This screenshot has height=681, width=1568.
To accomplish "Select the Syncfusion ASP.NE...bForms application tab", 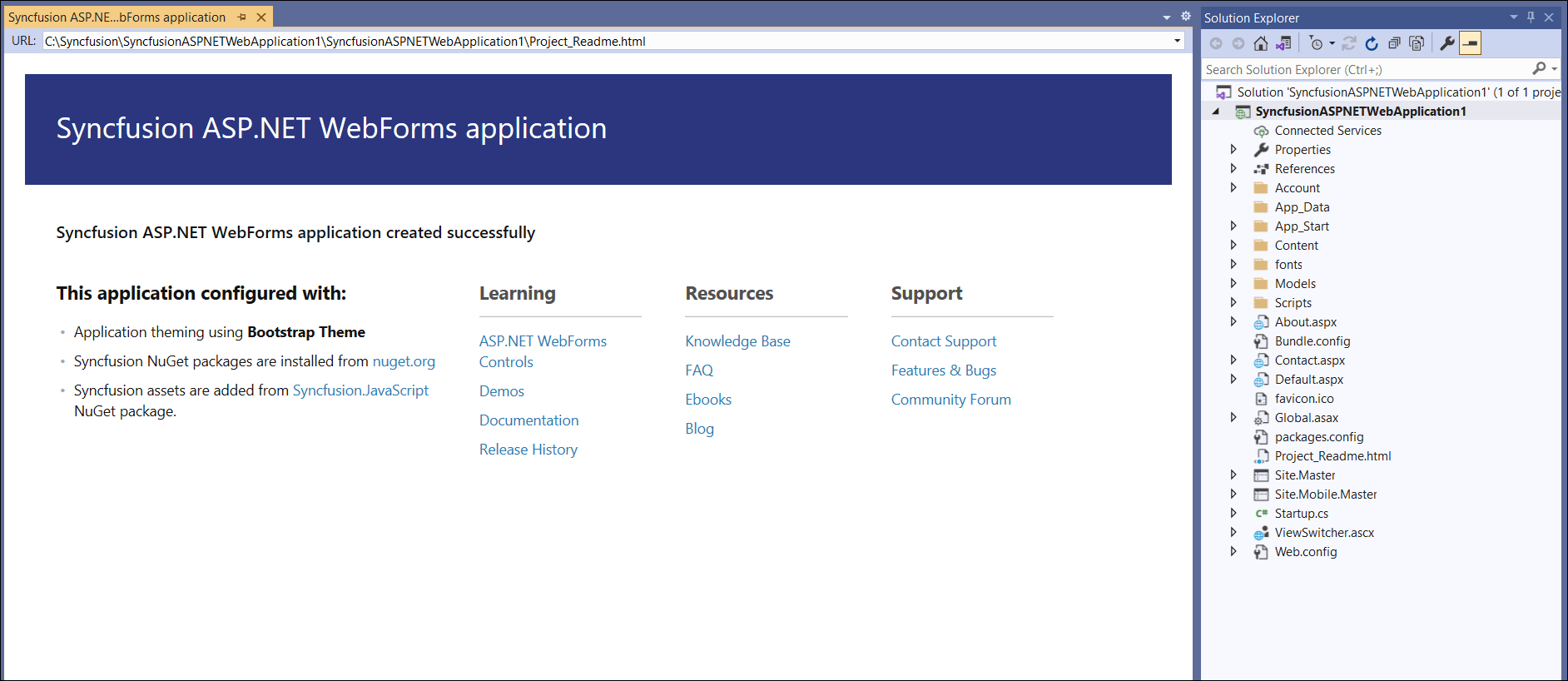I will (x=117, y=17).
